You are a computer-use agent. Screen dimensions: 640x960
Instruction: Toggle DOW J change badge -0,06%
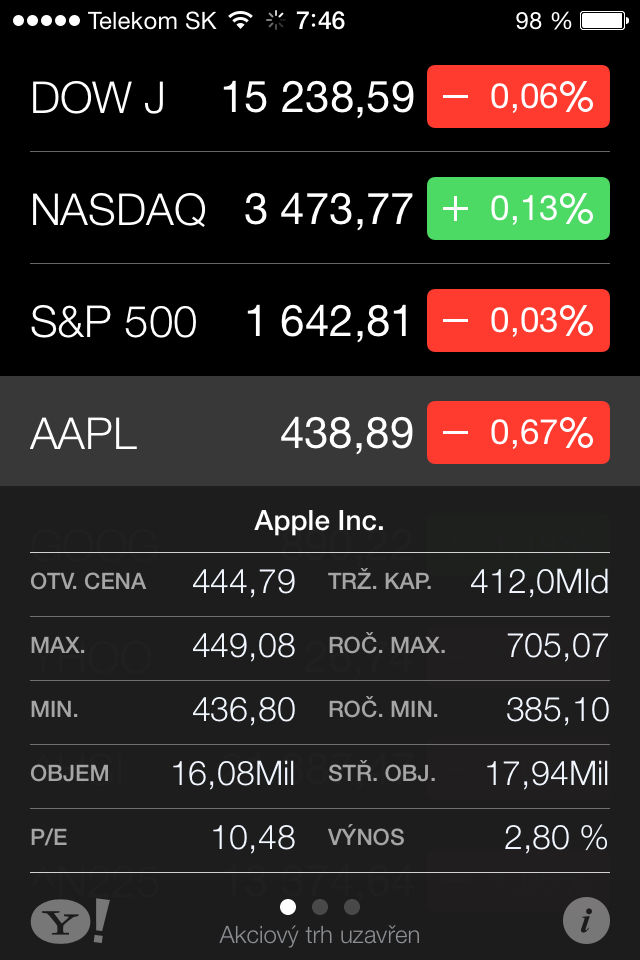click(518, 97)
